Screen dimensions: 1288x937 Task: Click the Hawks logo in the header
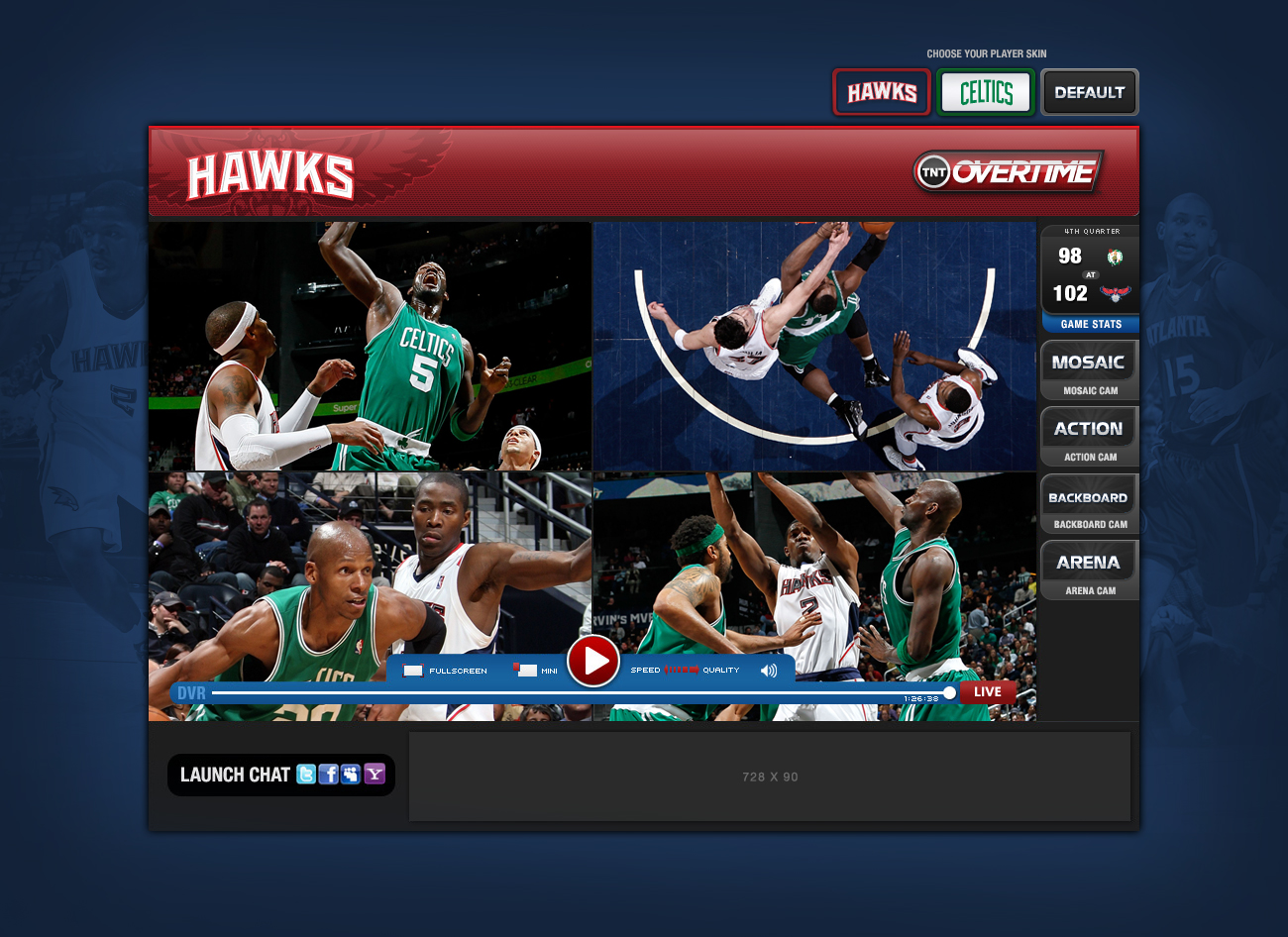pyautogui.click(x=270, y=175)
